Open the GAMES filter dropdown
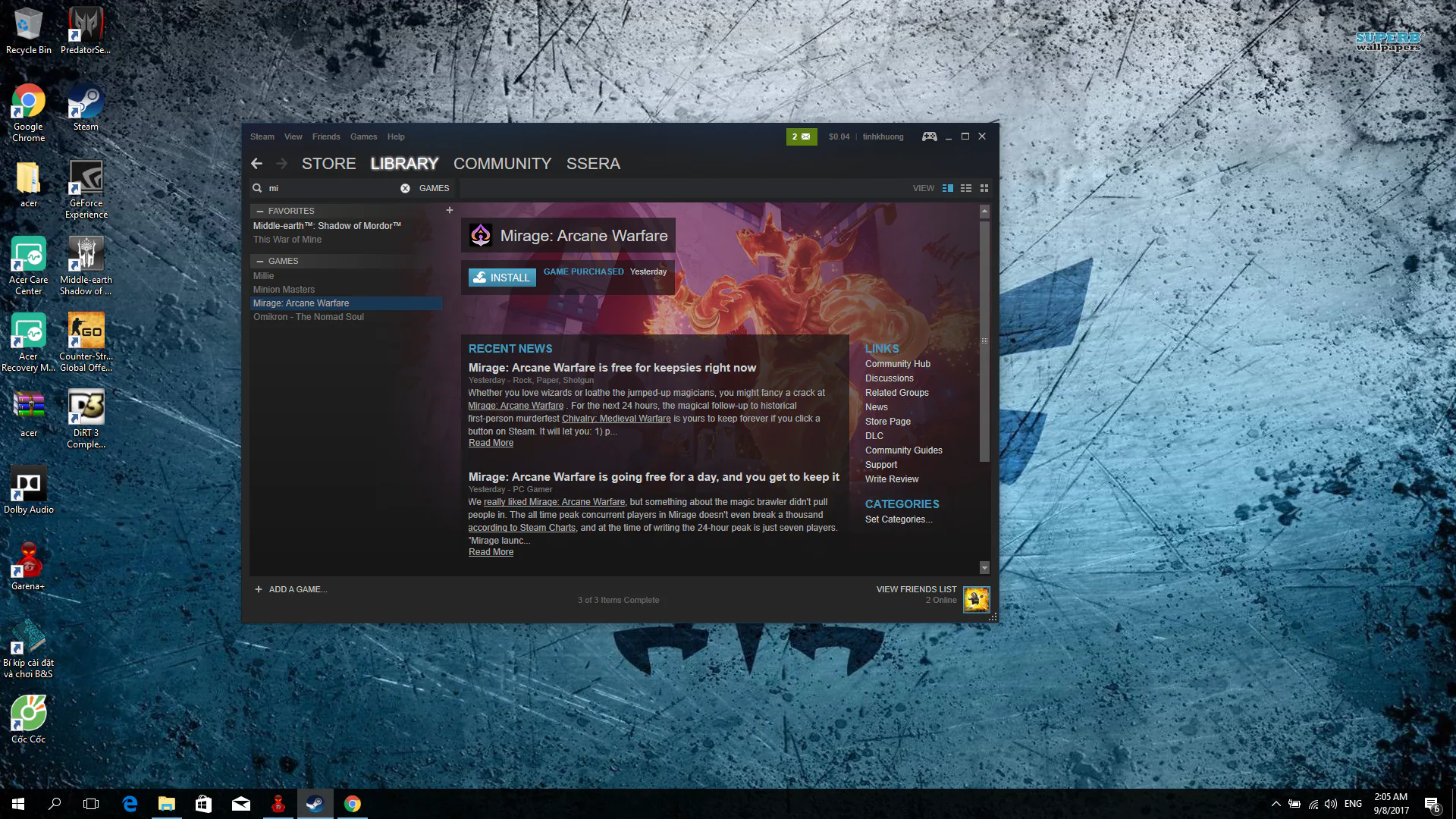This screenshot has width=1456, height=819. [434, 188]
